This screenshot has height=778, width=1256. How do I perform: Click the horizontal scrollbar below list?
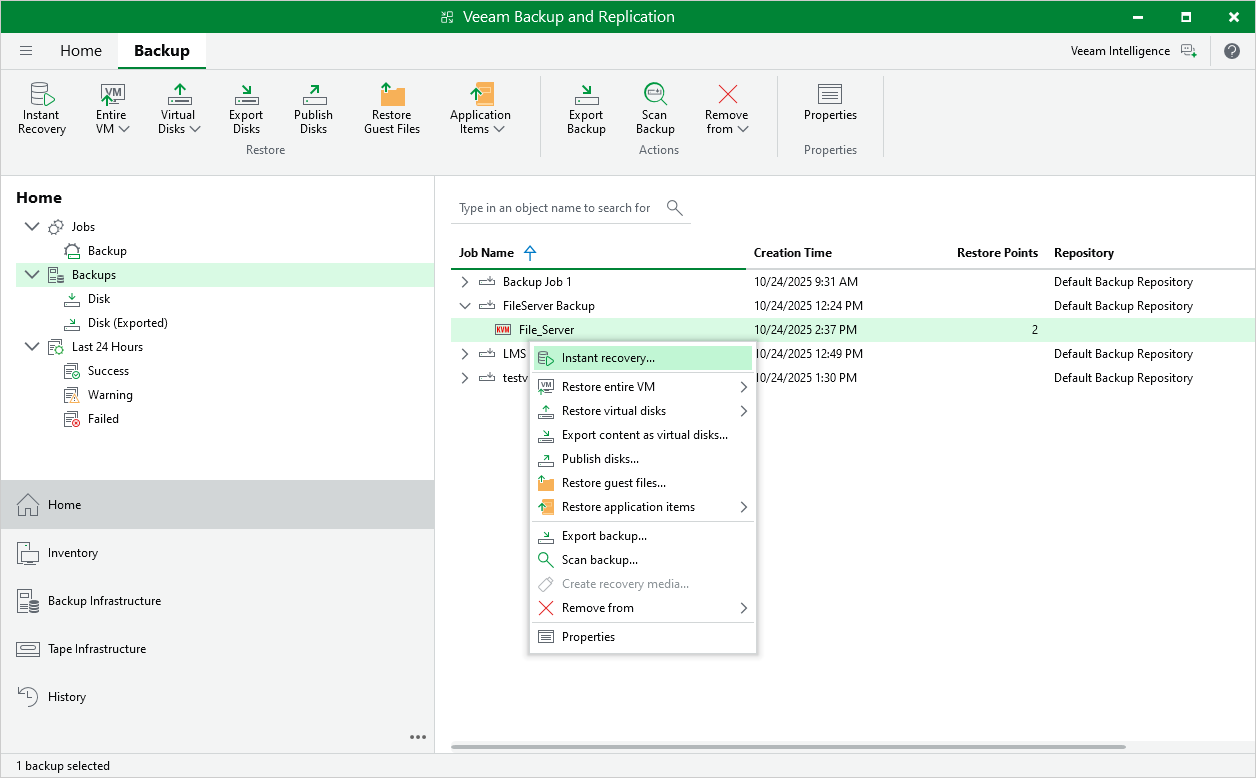click(x=788, y=747)
